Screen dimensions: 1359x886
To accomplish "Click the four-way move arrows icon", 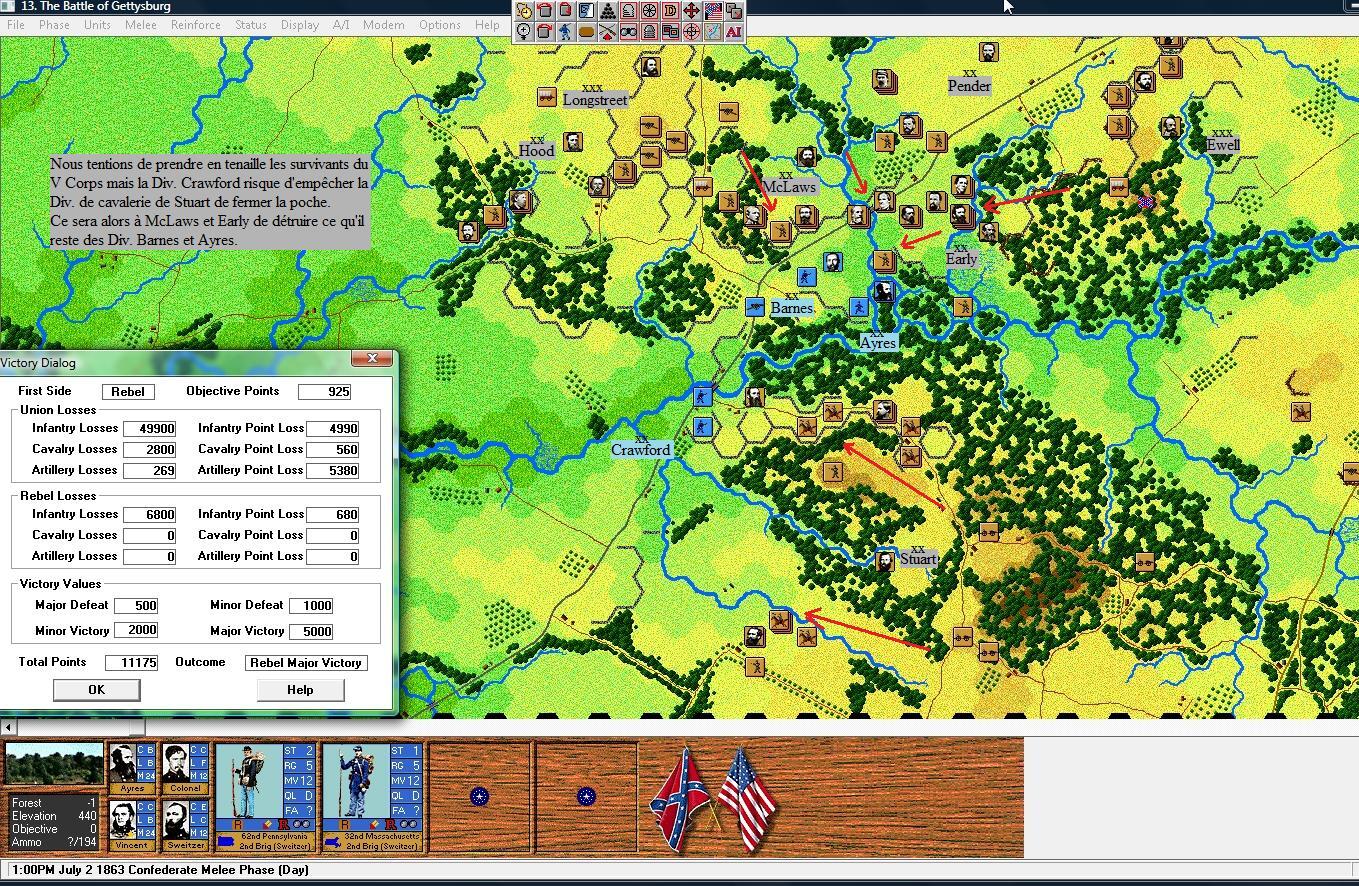I will [x=691, y=11].
